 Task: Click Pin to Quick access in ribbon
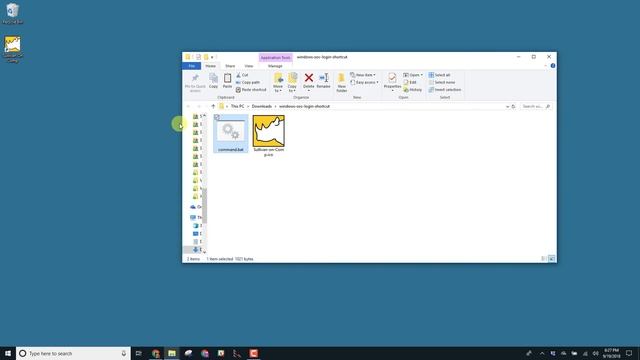pos(195,83)
